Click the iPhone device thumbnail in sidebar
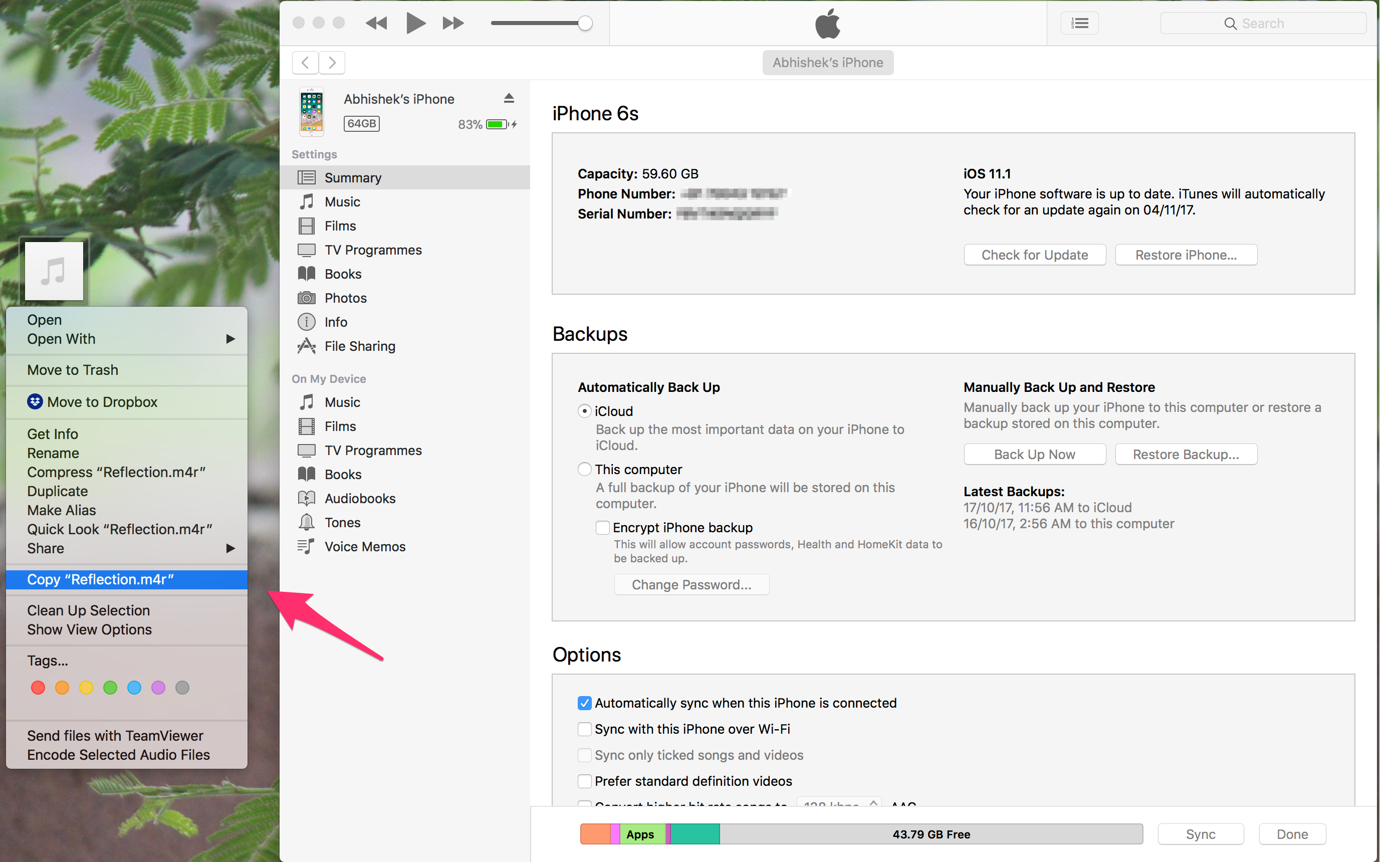The height and width of the screenshot is (862, 1400). coord(312,112)
